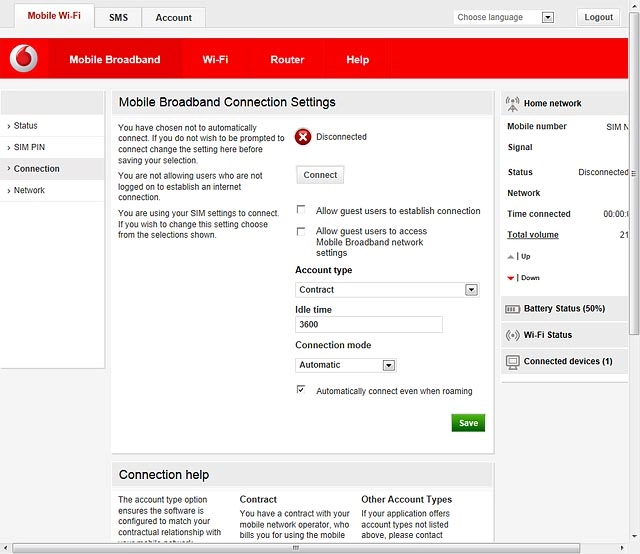The width and height of the screenshot is (640, 554).
Task: Uncheck Automatically connect even when roaming
Action: 301,389
